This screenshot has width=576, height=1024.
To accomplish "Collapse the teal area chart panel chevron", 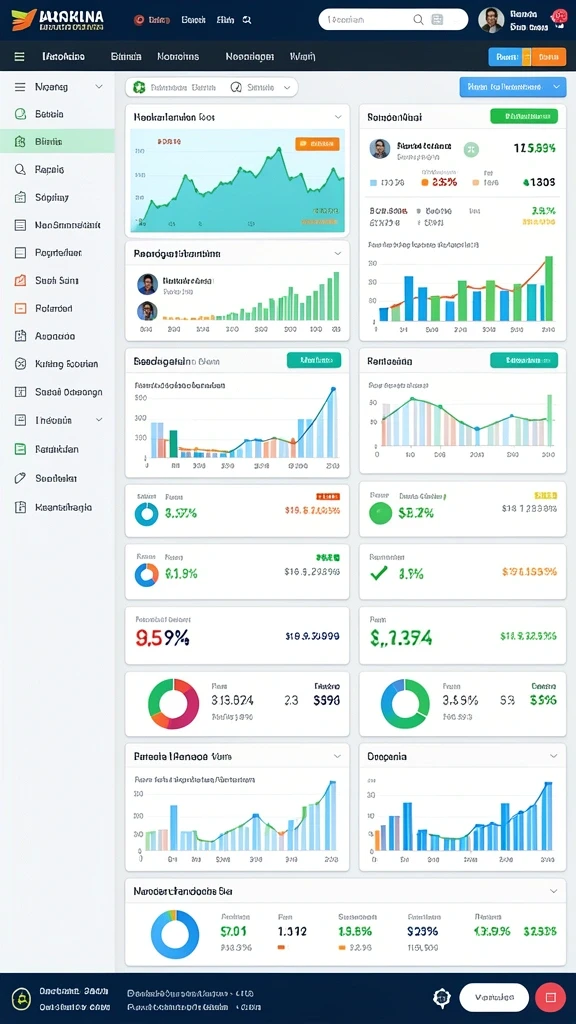I will click(338, 117).
